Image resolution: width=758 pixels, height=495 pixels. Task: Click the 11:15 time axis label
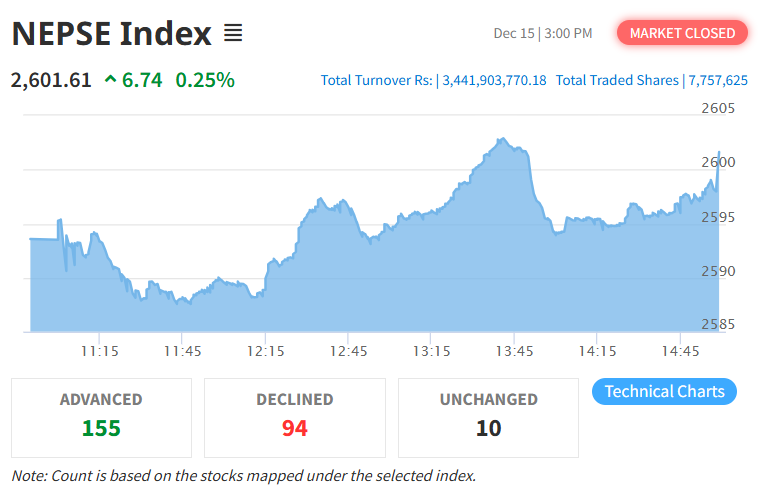click(100, 351)
